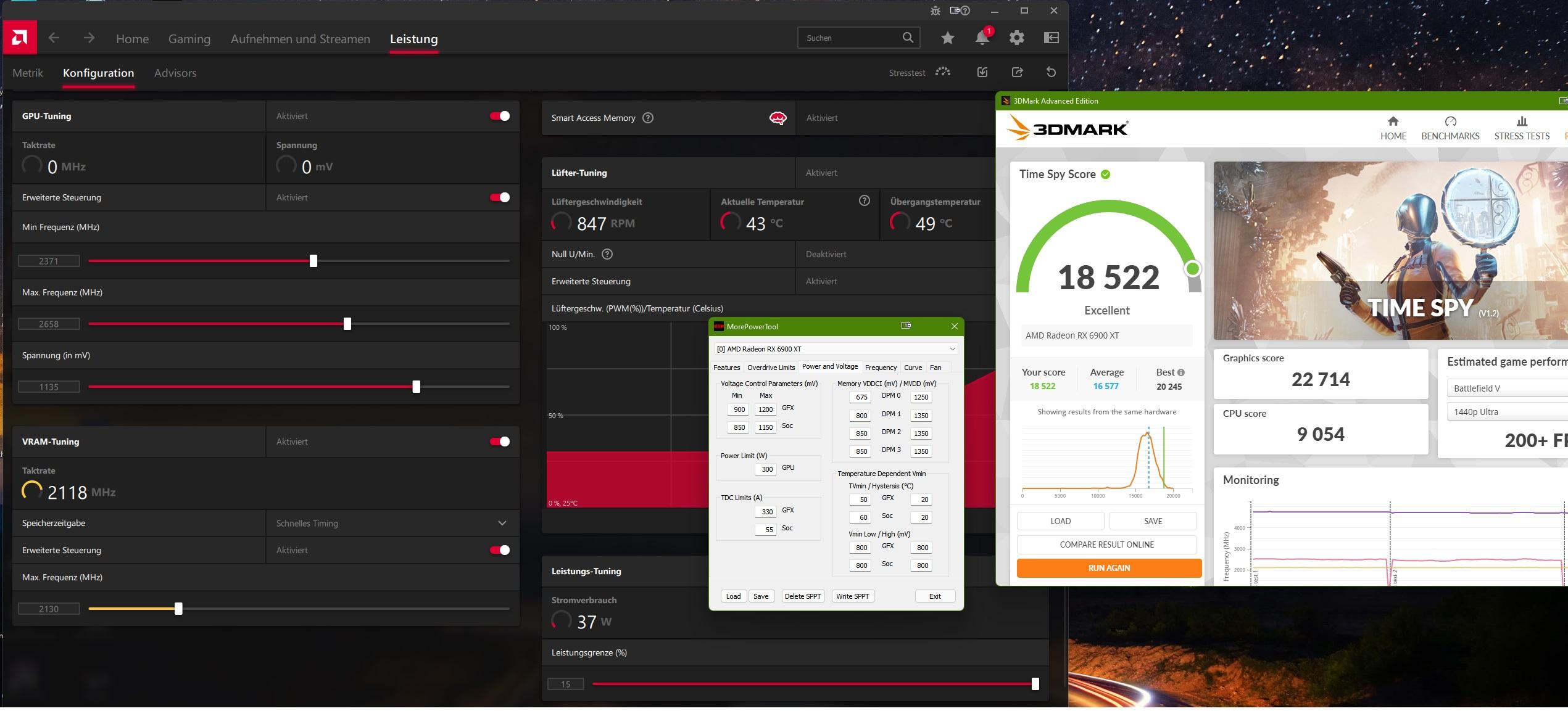Screen dimensions: 1568x711
Task: Click SAVE button in 3DMark
Action: [x=1153, y=521]
